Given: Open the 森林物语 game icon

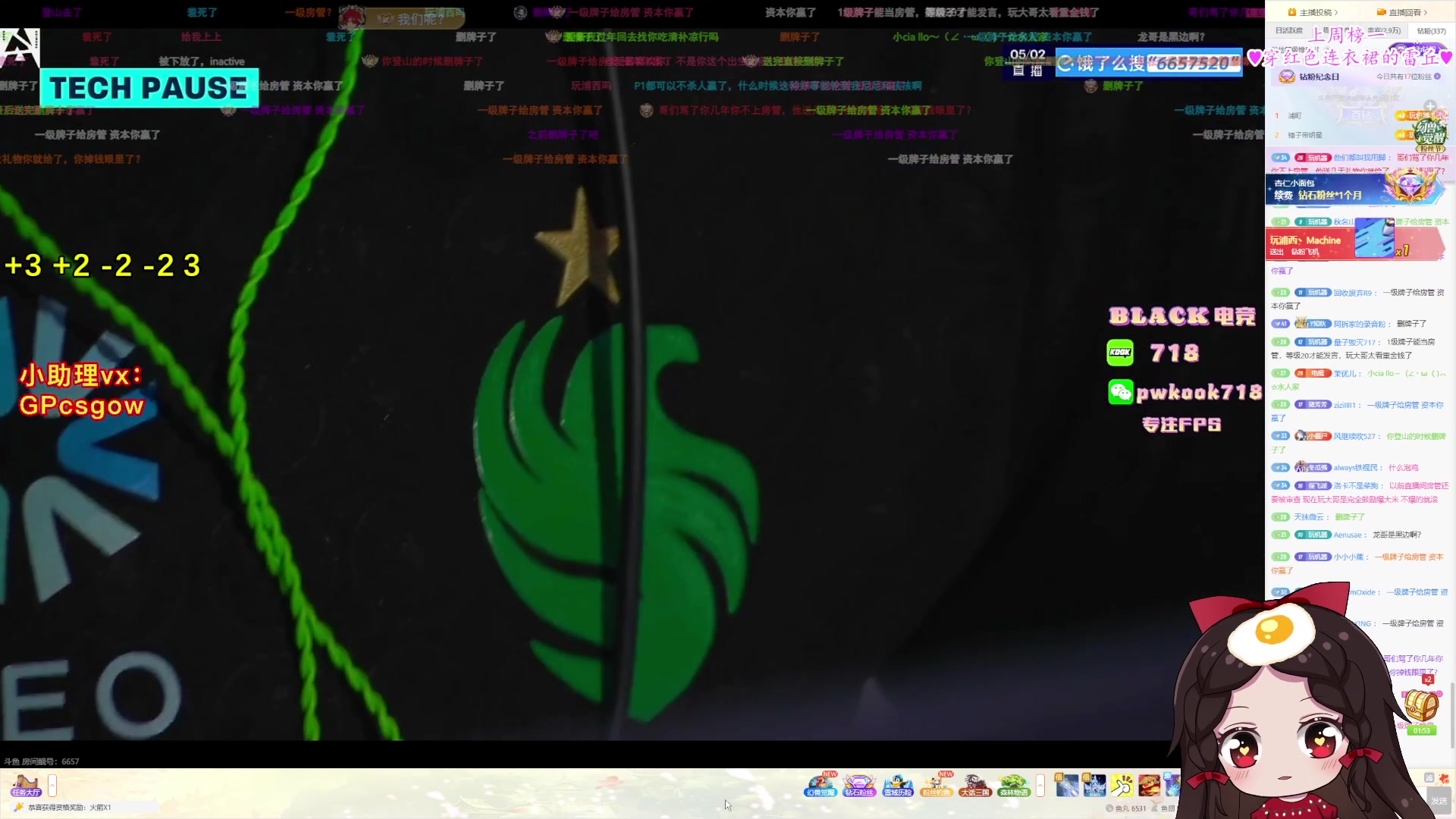Looking at the screenshot, I should (1014, 785).
